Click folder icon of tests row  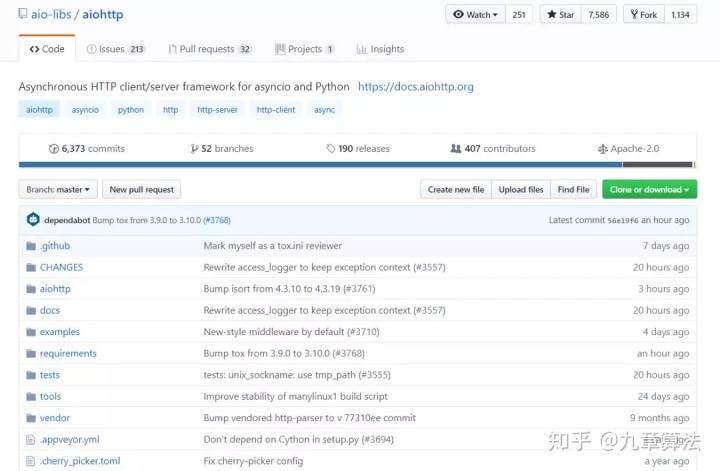tap(31, 376)
